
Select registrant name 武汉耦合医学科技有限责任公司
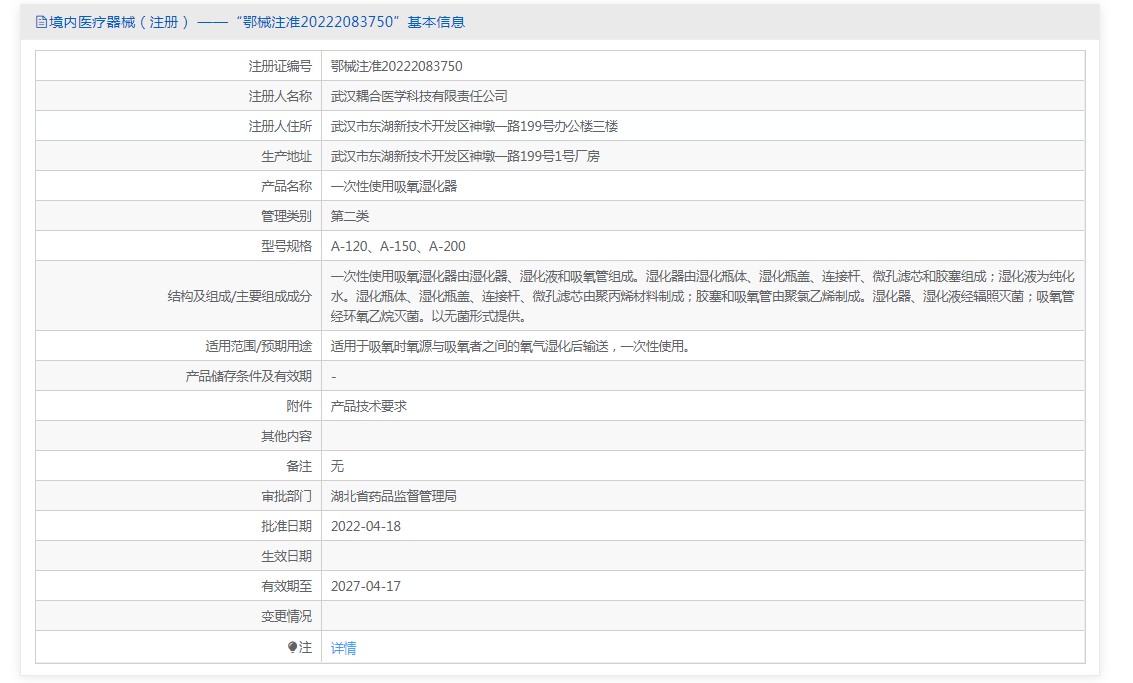[x=419, y=96]
